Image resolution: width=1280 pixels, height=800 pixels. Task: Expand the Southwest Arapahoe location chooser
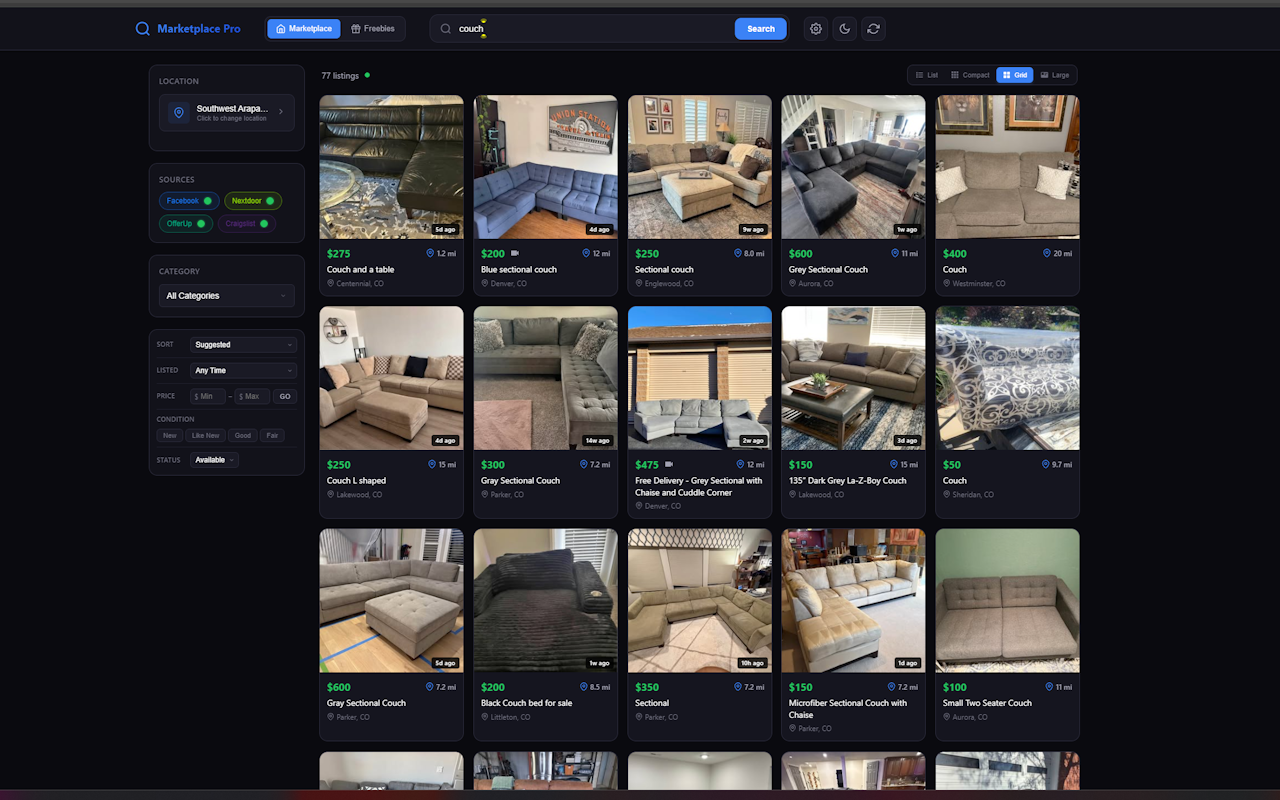(227, 113)
